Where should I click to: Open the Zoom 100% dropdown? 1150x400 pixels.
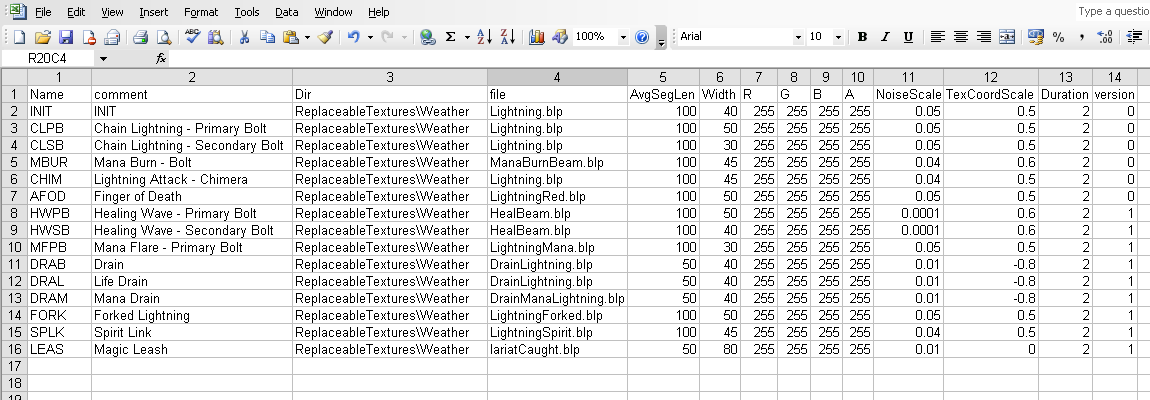click(623, 37)
